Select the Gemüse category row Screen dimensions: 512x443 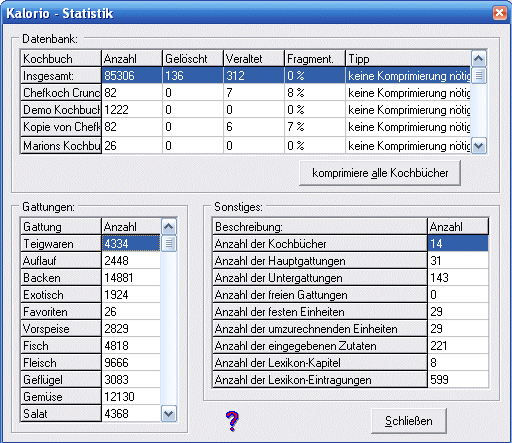coord(91,397)
